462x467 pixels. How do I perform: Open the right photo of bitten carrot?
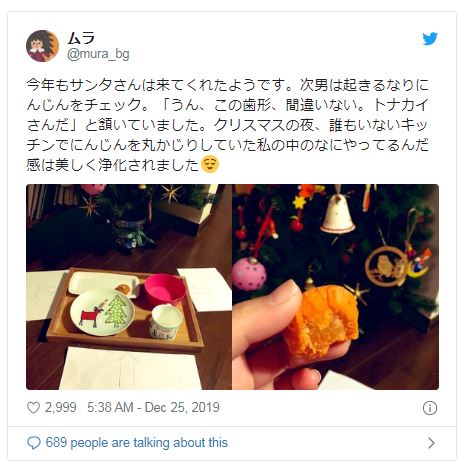tap(335, 287)
